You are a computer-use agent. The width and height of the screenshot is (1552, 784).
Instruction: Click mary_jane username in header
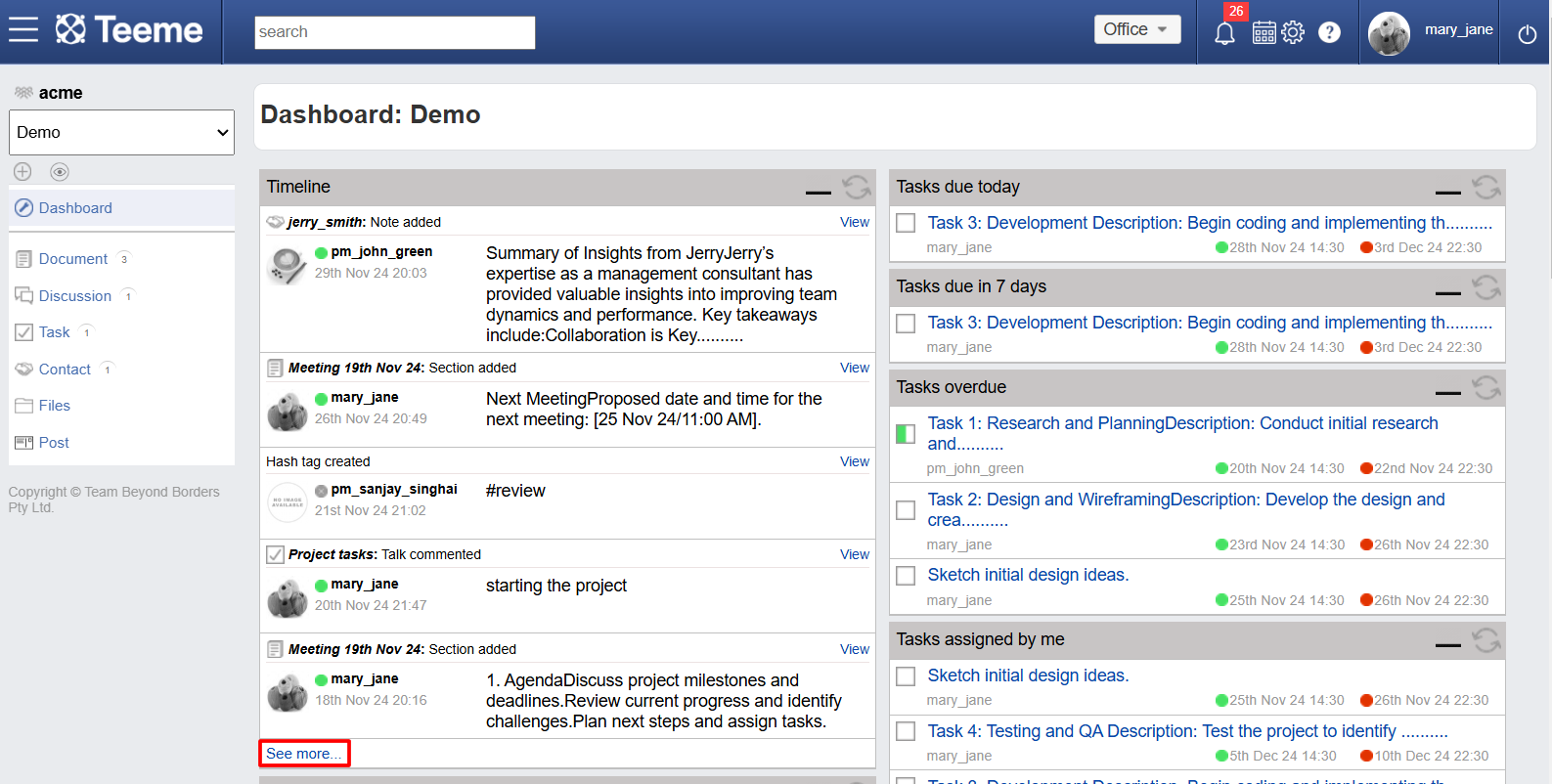pyautogui.click(x=1458, y=29)
